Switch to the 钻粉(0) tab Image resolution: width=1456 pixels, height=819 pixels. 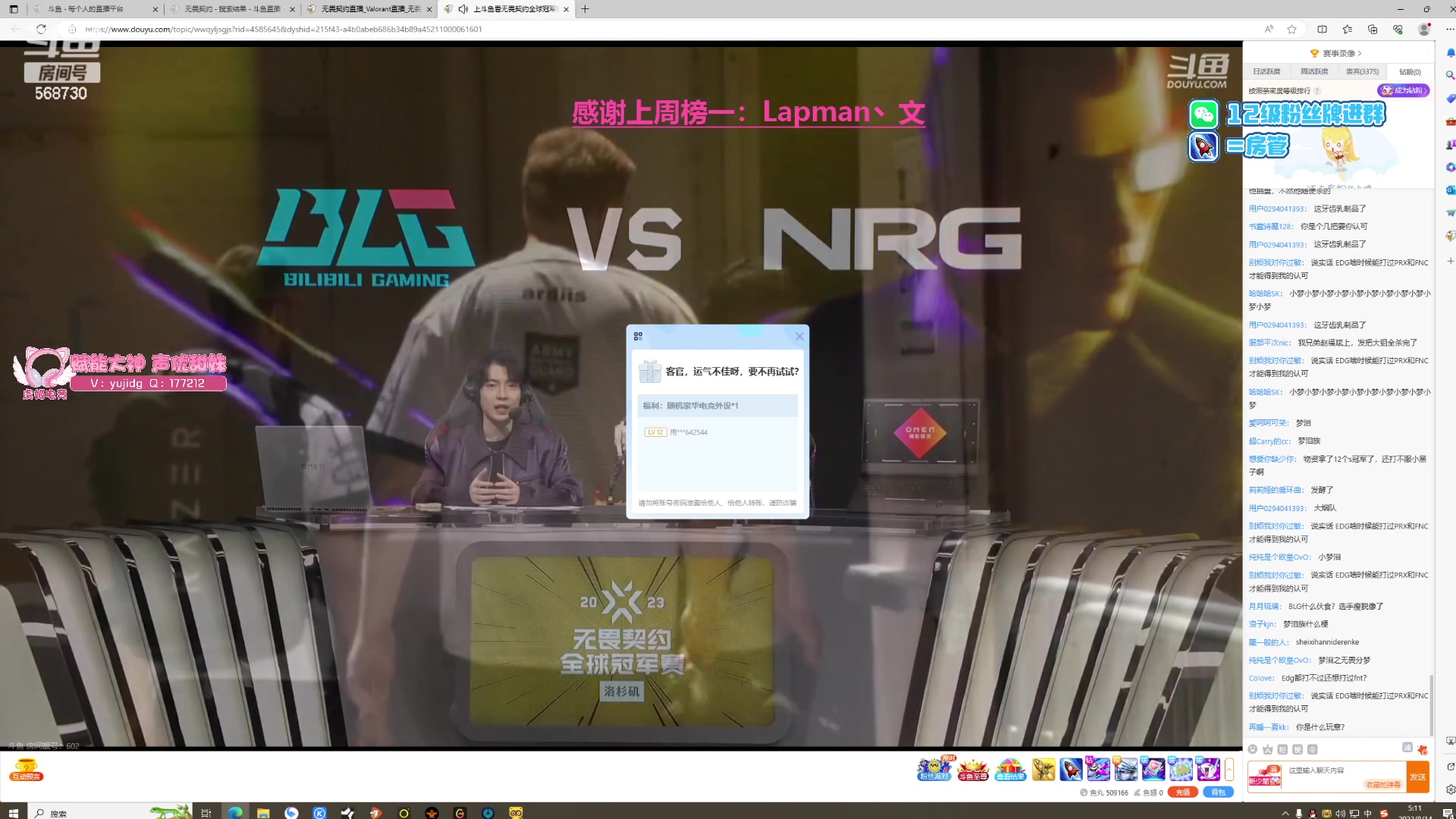point(1410,72)
